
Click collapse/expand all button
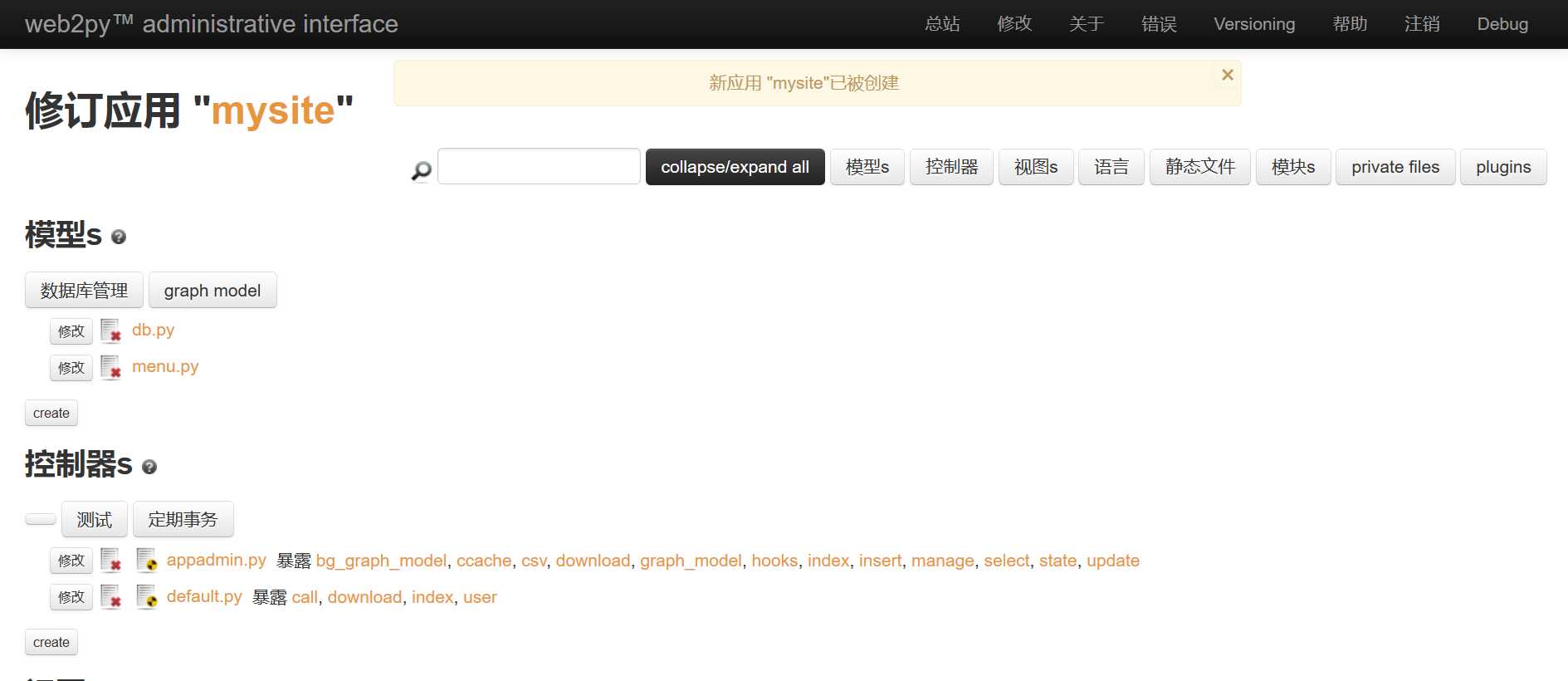[735, 167]
